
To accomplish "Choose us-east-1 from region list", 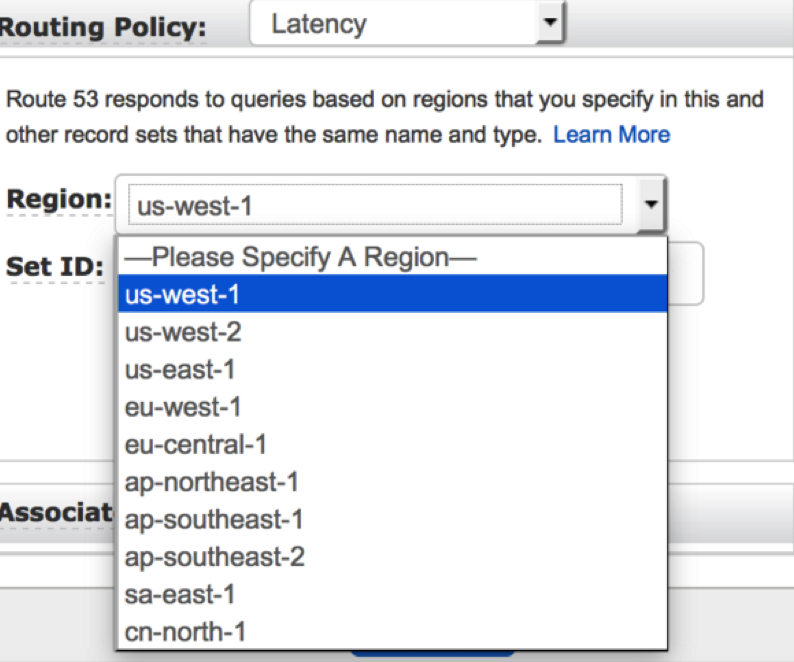I will coord(392,369).
